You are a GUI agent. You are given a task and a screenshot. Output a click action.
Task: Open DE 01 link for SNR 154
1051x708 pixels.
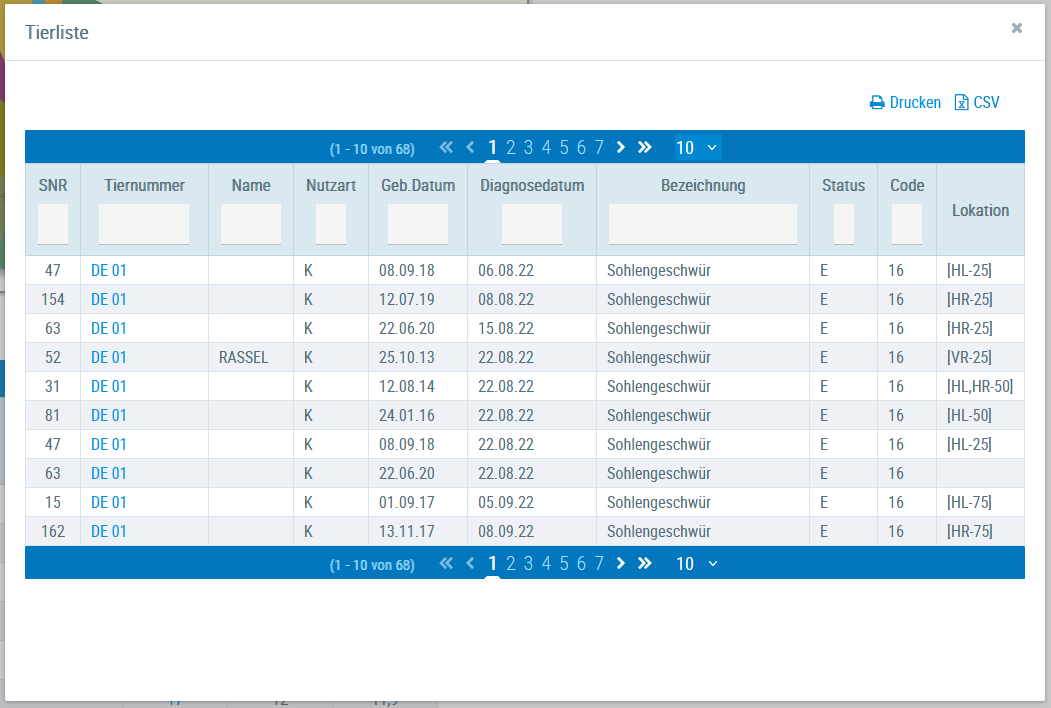[109, 299]
